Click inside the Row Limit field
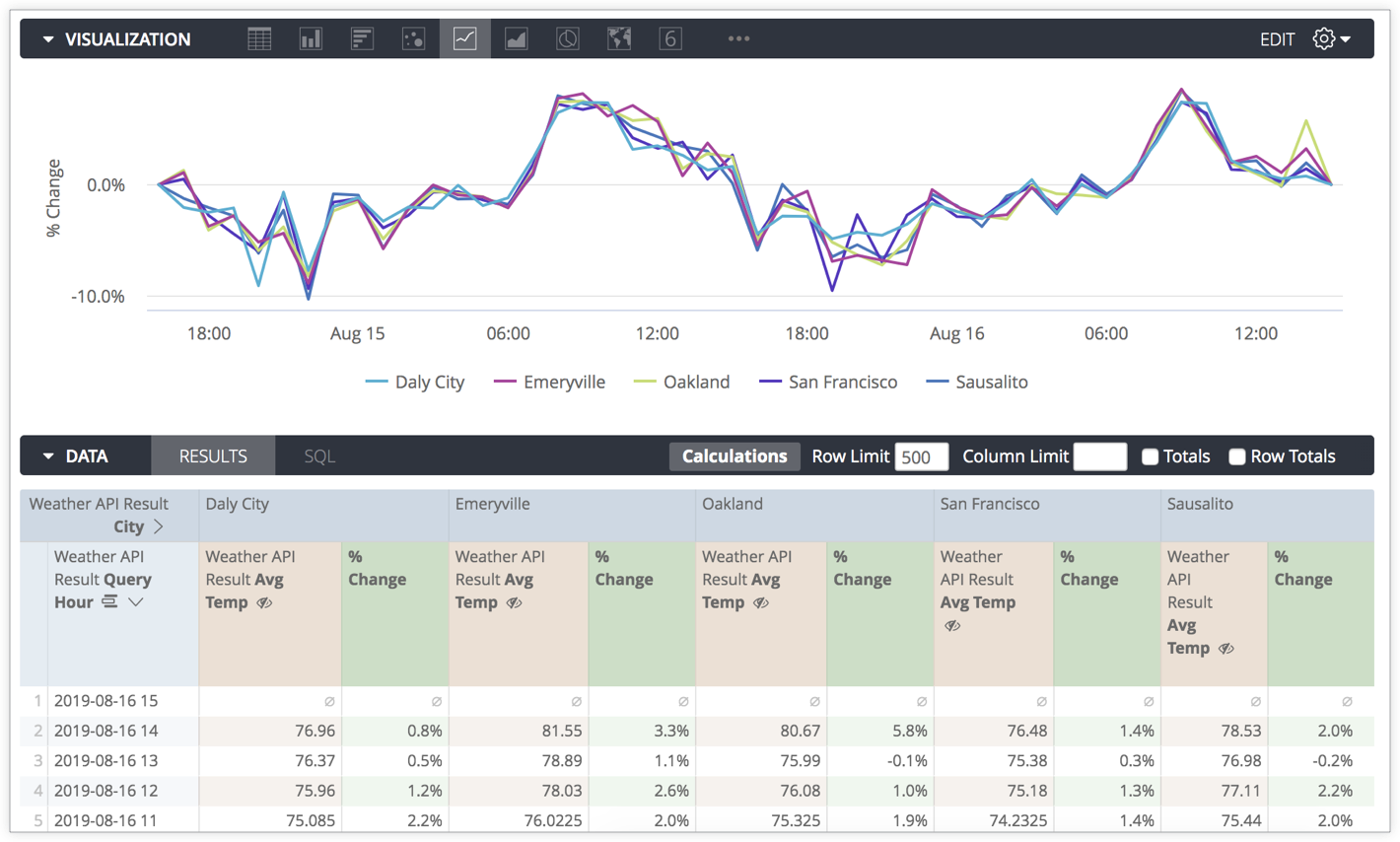Image resolution: width=1400 pixels, height=842 pixels. click(921, 456)
